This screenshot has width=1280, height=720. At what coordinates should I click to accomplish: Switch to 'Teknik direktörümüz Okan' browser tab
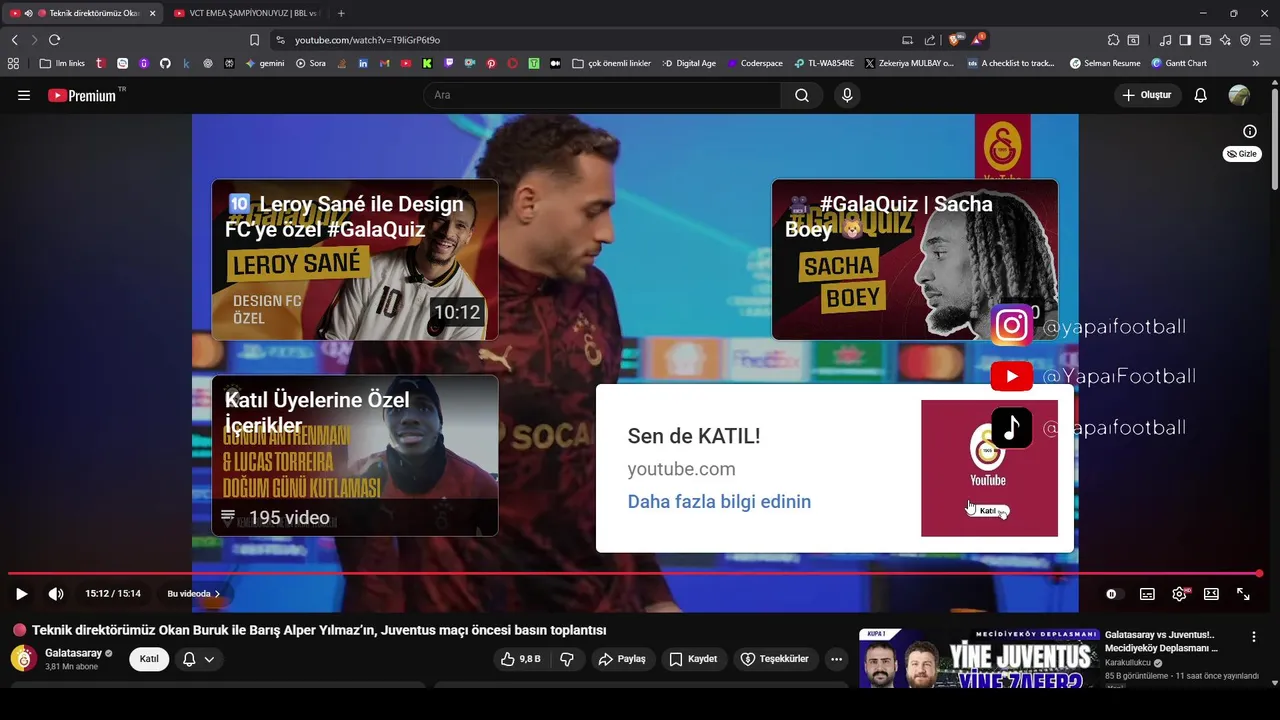[84, 13]
